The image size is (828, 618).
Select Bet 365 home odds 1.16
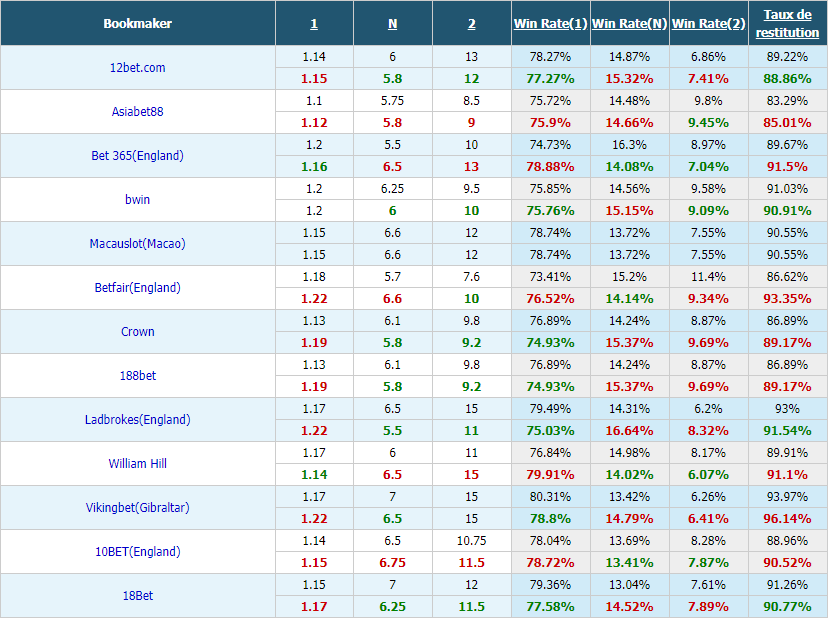coord(314,167)
